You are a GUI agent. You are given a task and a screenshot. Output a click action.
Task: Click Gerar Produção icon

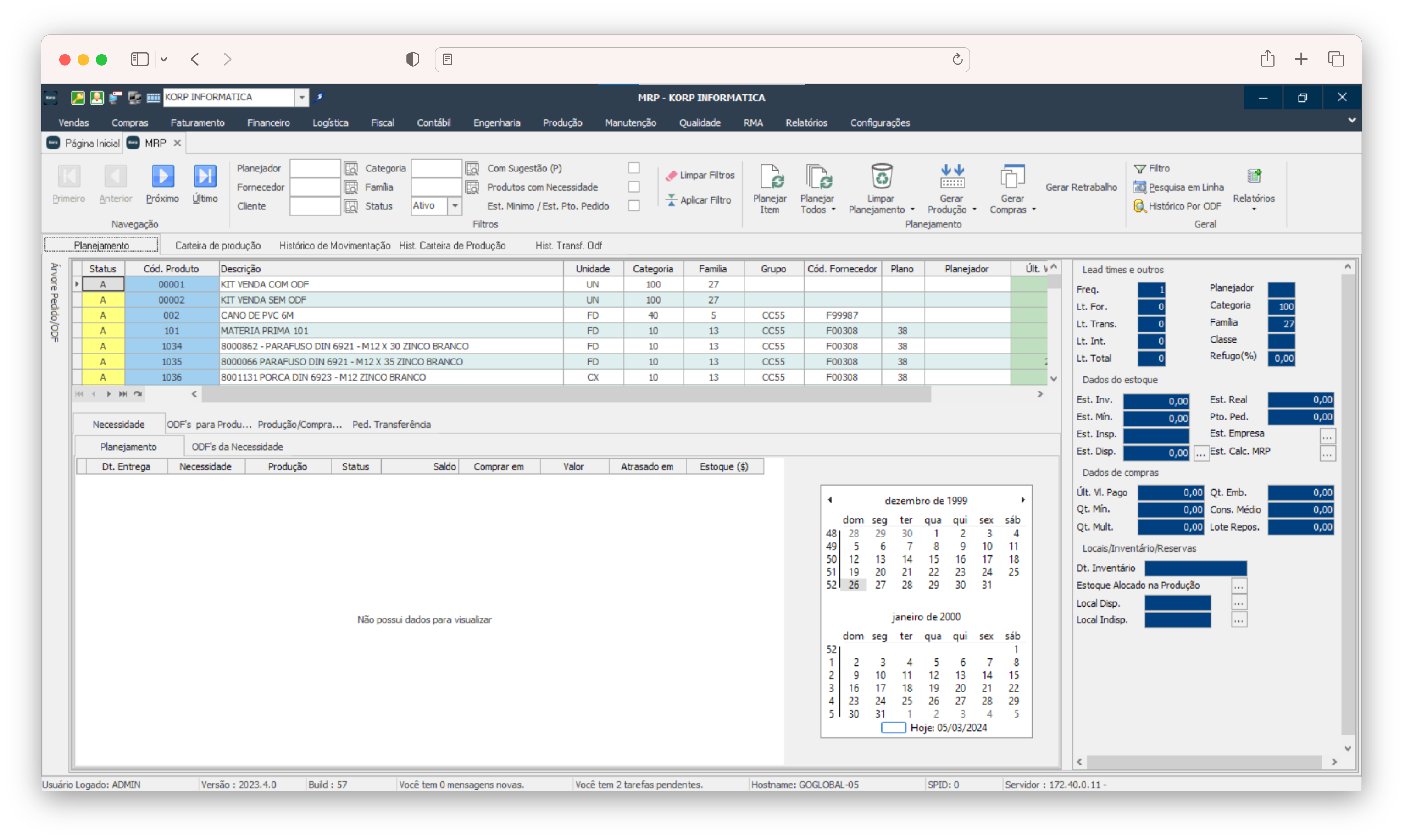click(953, 177)
